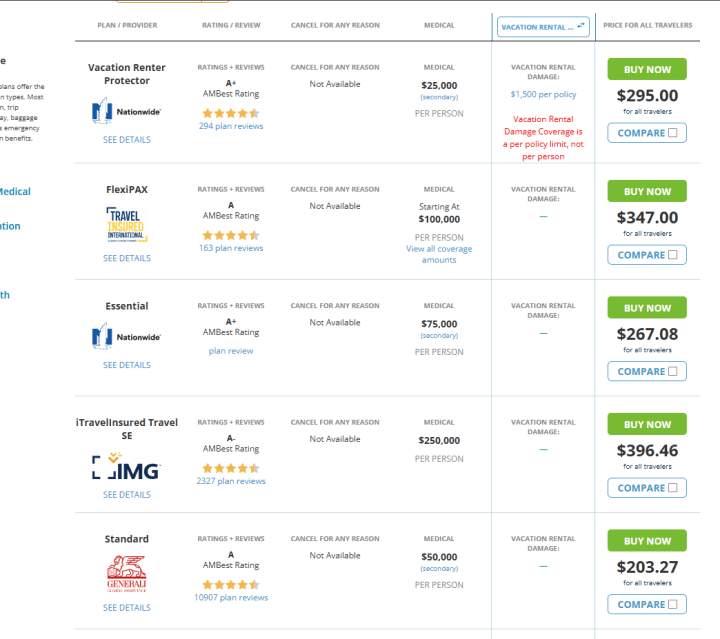Open the Vacation Rental column dropdown
The image size is (720, 639).
click(543, 26)
